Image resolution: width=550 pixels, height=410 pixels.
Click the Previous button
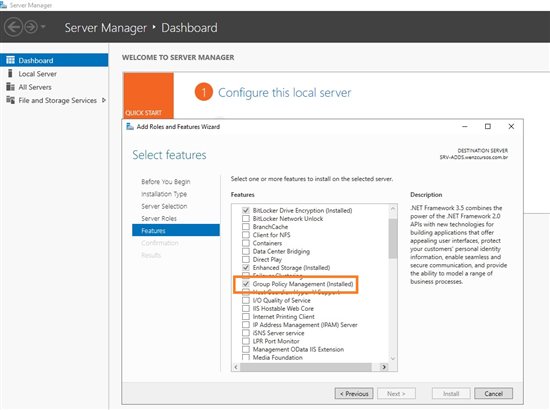[x=354, y=394]
